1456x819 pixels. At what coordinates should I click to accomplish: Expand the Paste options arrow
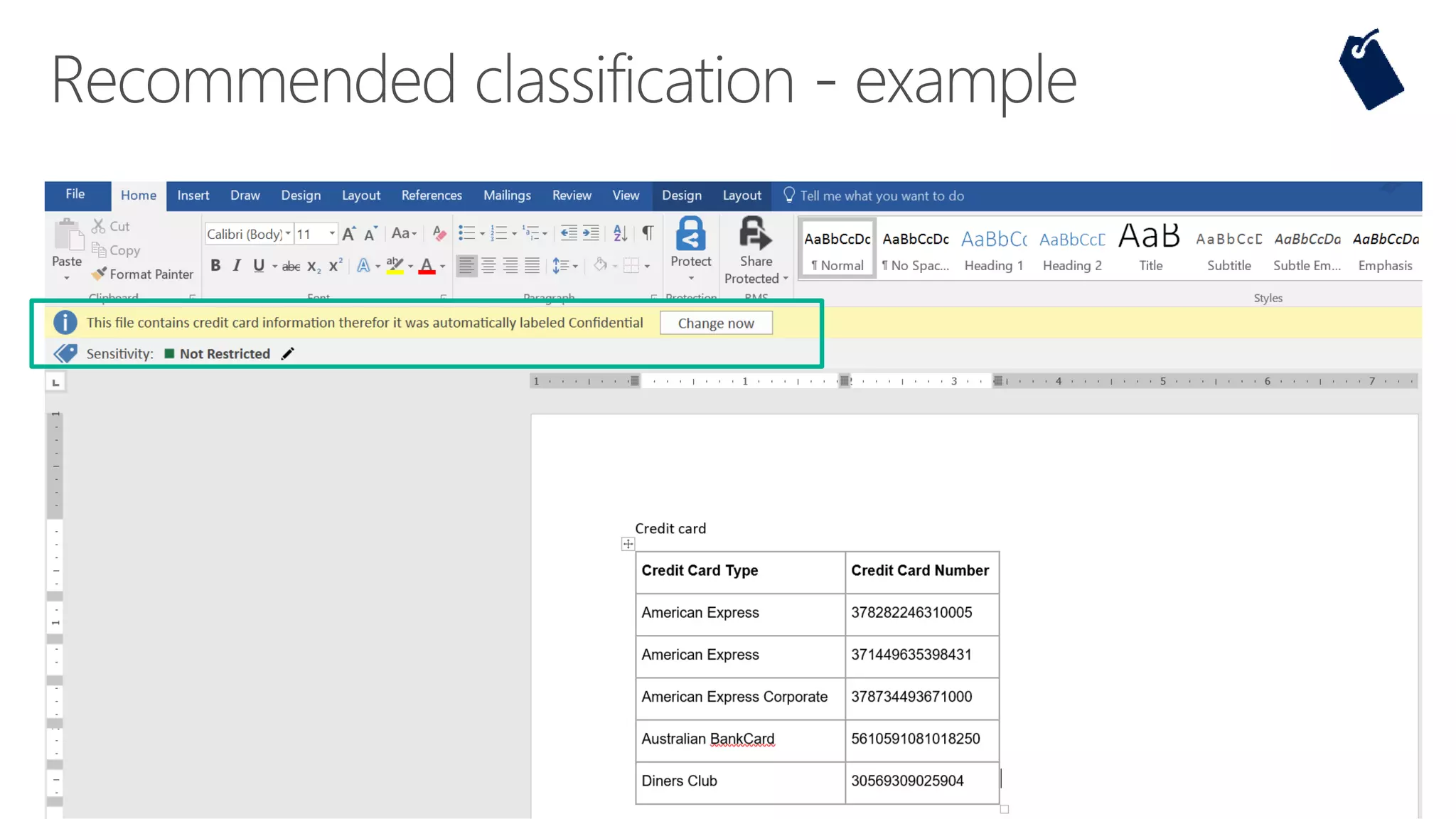coord(67,278)
